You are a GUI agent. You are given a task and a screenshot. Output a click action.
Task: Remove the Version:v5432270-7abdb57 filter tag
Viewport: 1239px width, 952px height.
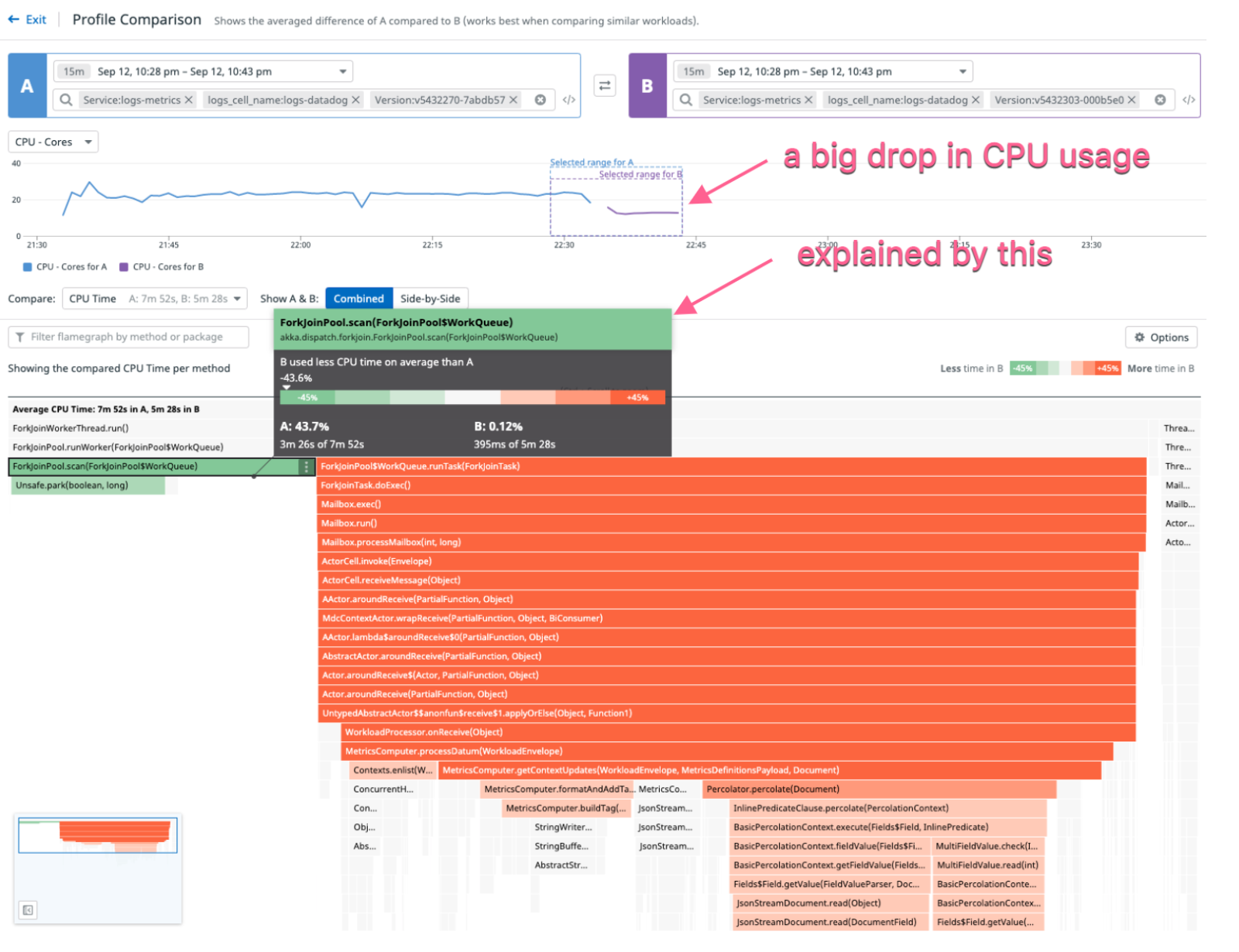tap(513, 100)
